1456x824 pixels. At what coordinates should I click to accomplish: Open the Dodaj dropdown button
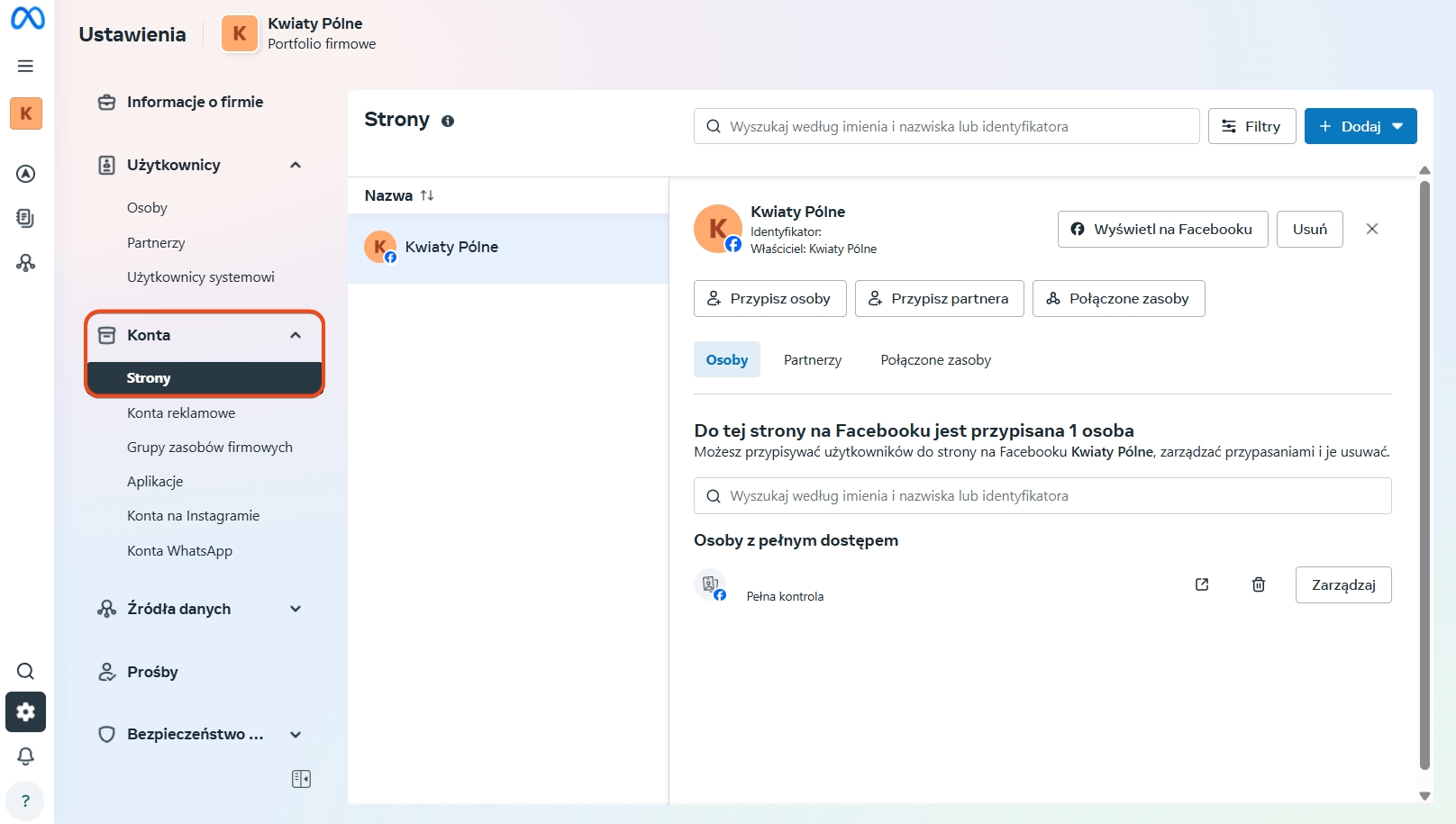[x=1360, y=126]
